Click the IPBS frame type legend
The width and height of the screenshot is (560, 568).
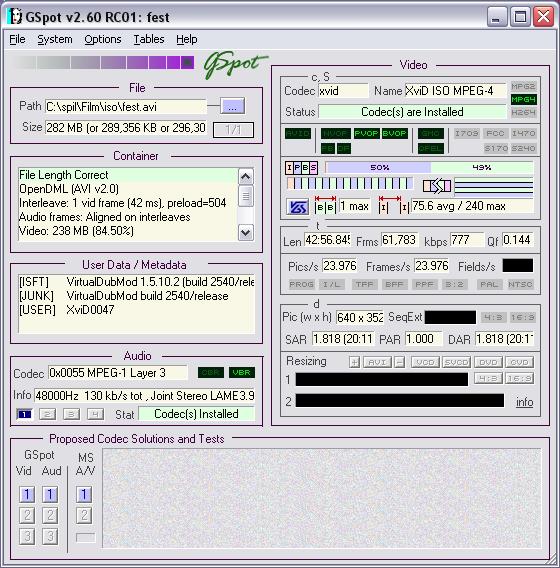coord(301,167)
